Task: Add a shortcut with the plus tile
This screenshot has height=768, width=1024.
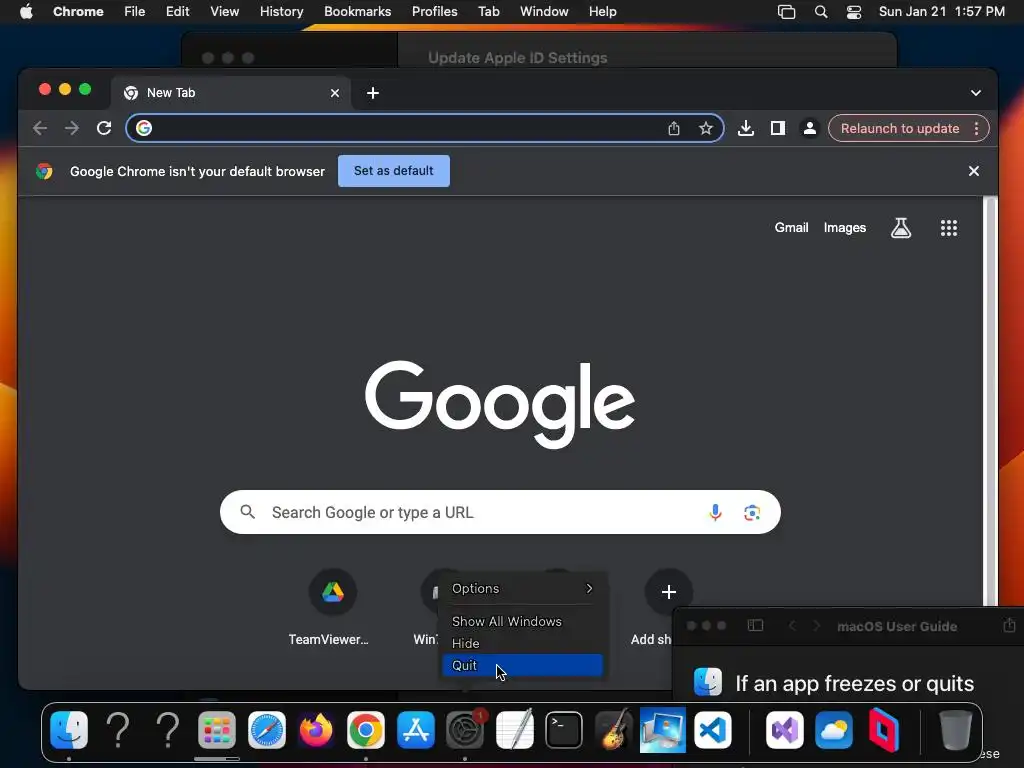Action: pos(668,592)
